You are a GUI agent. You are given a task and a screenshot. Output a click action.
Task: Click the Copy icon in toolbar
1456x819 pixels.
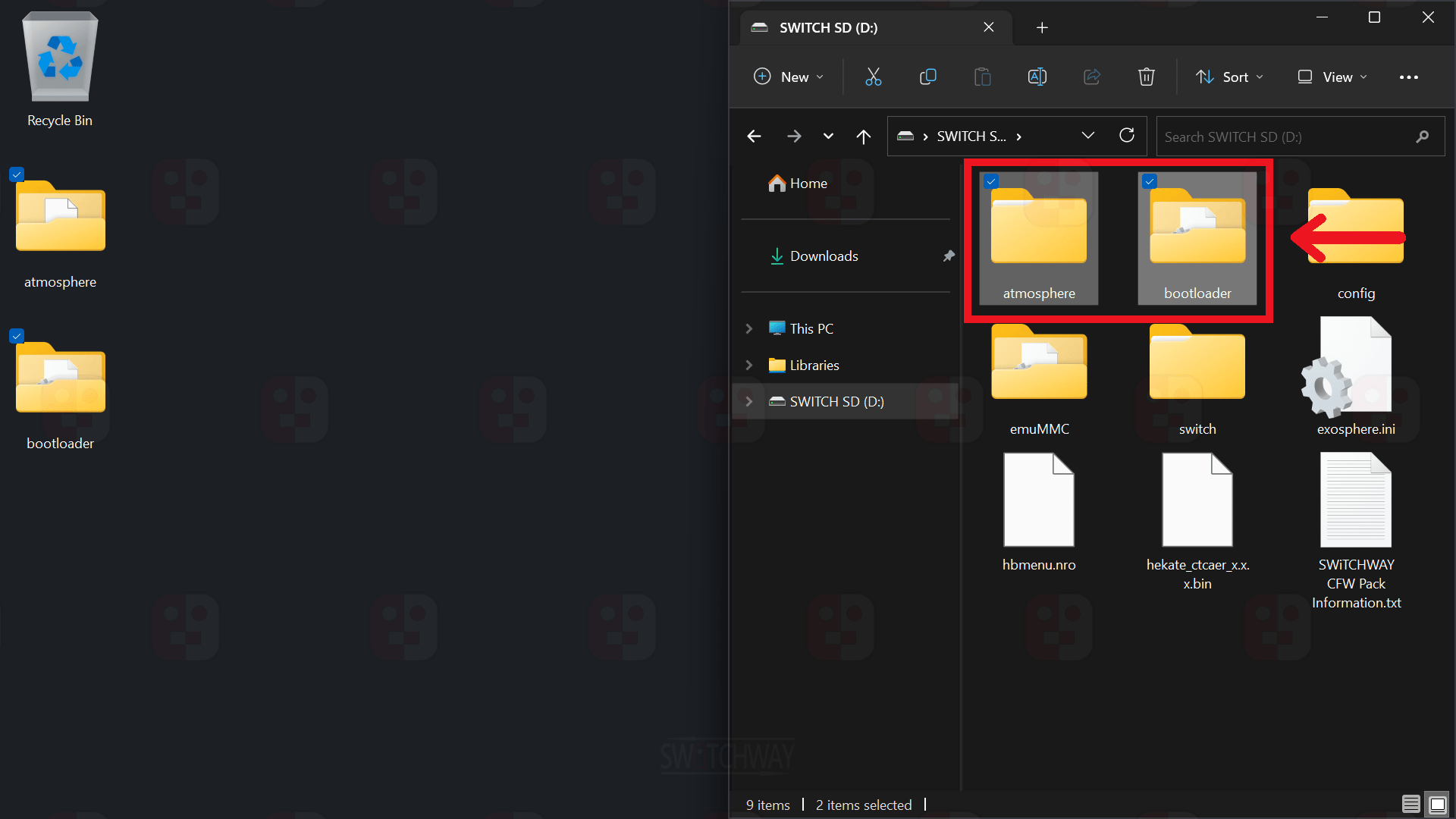click(927, 77)
